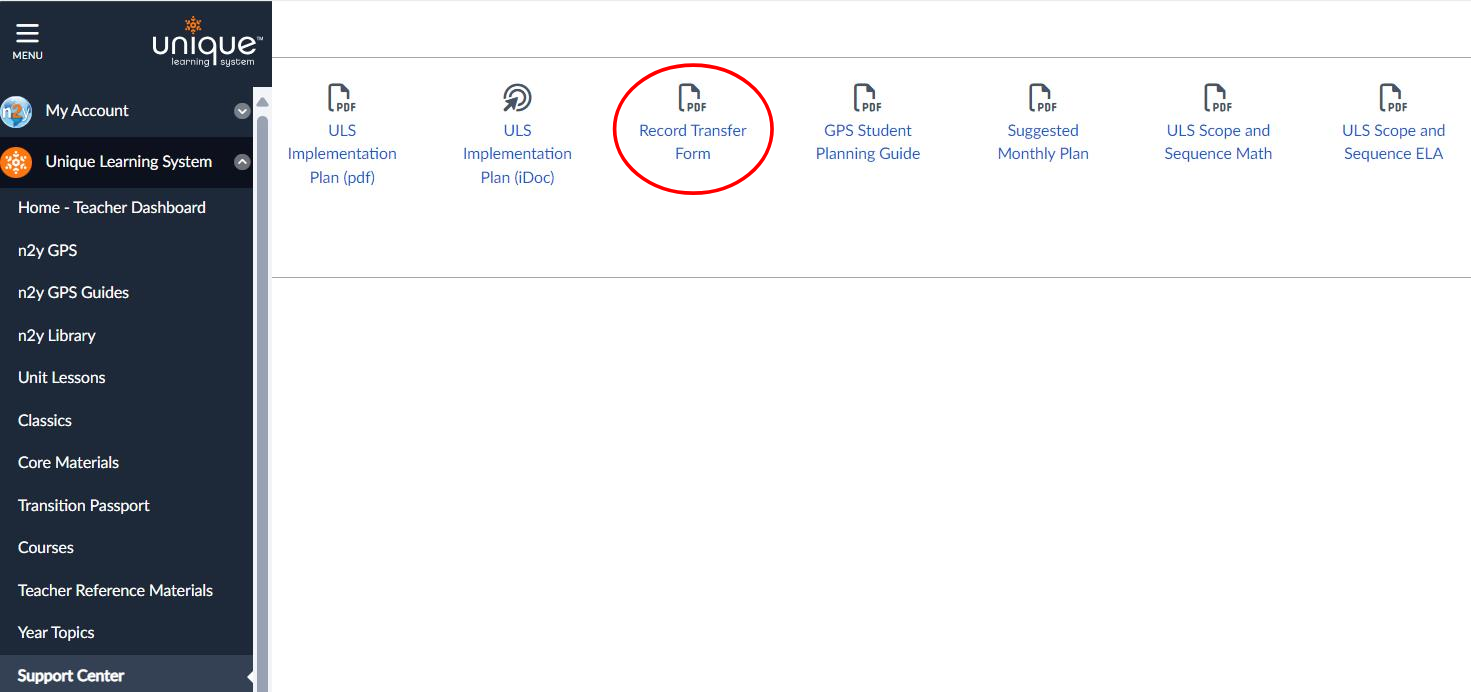1471x692 pixels.
Task: Click the n2y My Account icon
Action: (16, 111)
